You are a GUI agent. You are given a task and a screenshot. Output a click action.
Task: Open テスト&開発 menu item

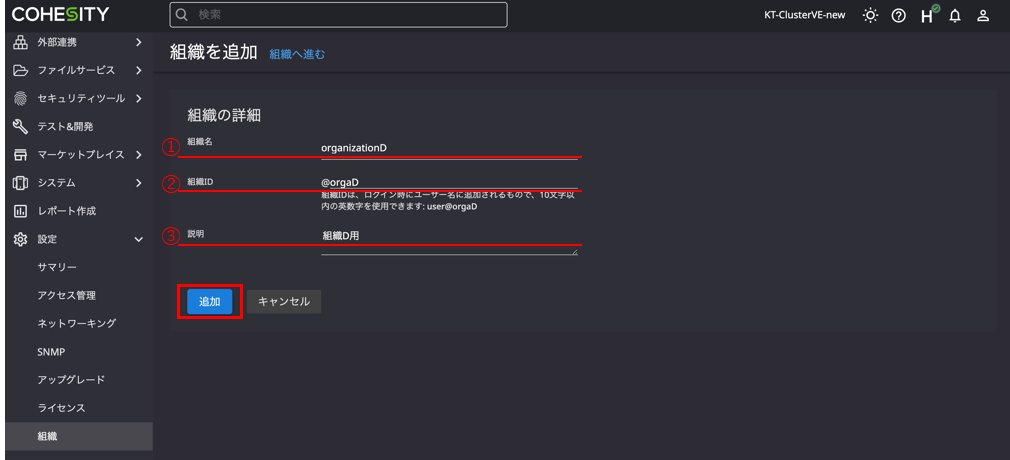coord(65,127)
